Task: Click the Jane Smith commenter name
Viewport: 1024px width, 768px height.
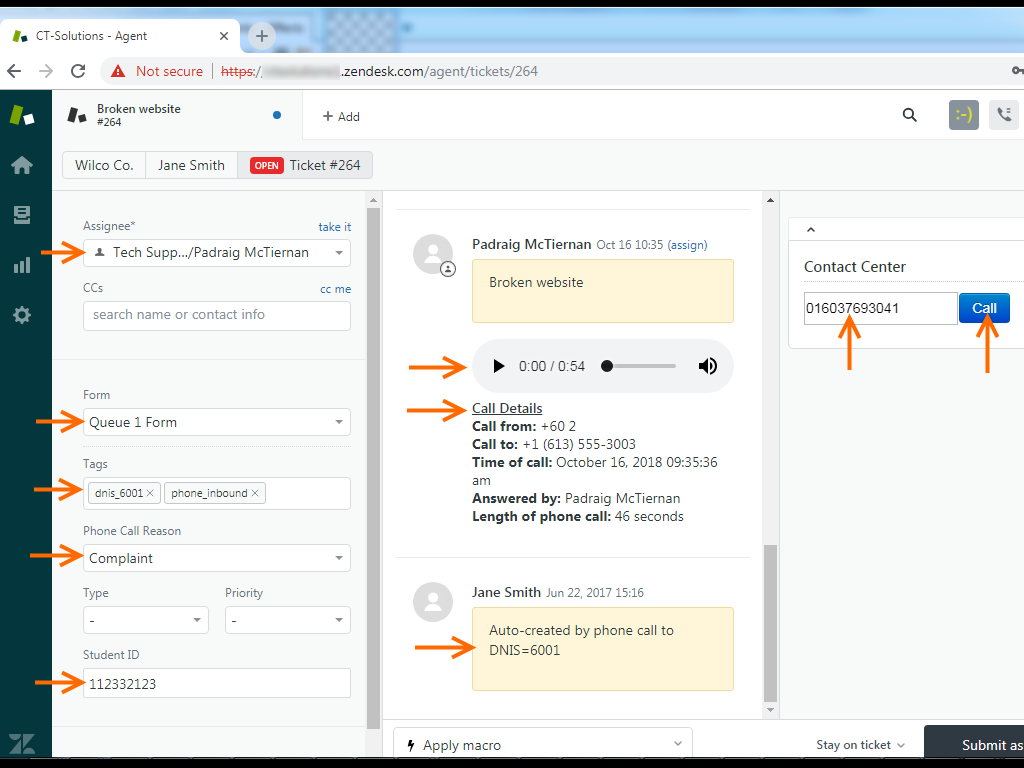Action: click(x=506, y=592)
